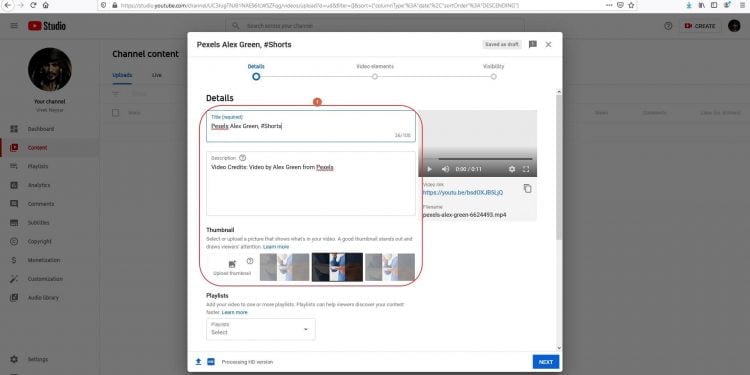Click the HD processing status icon
The image size is (750, 375).
(211, 362)
